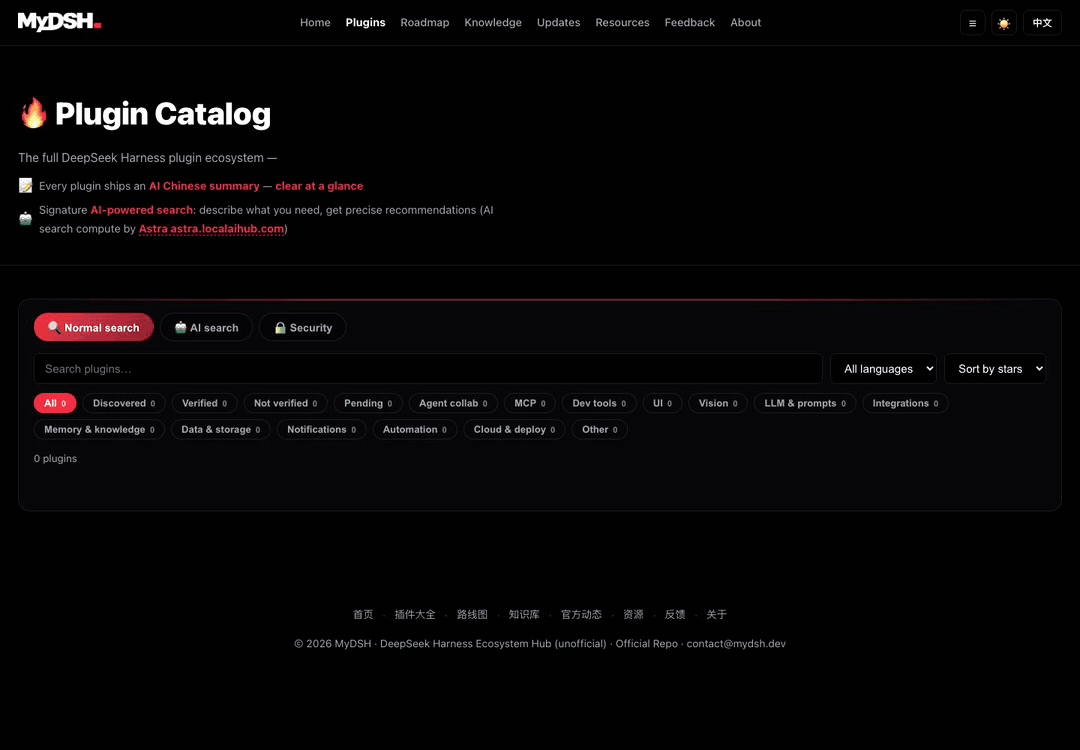Screen dimensions: 1080x750
Task: Filter by the Automation chip
Action: click(x=415, y=429)
